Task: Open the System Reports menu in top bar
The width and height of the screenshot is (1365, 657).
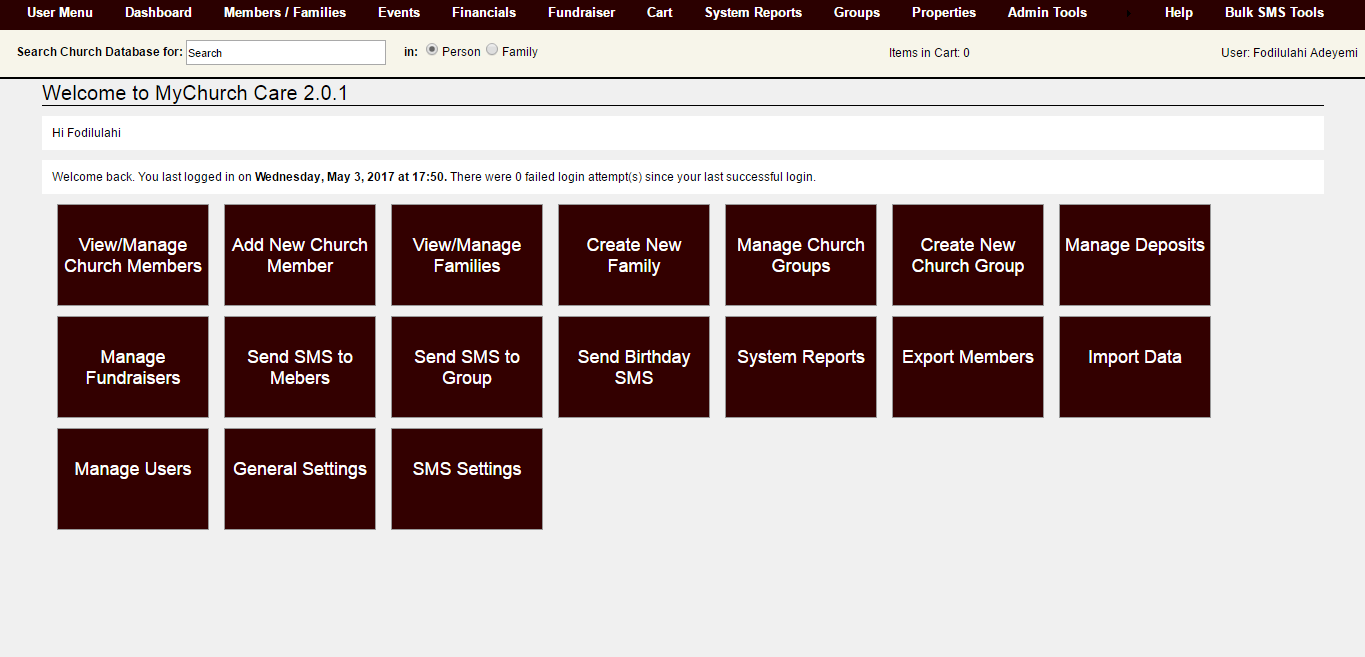Action: pyautogui.click(x=753, y=13)
